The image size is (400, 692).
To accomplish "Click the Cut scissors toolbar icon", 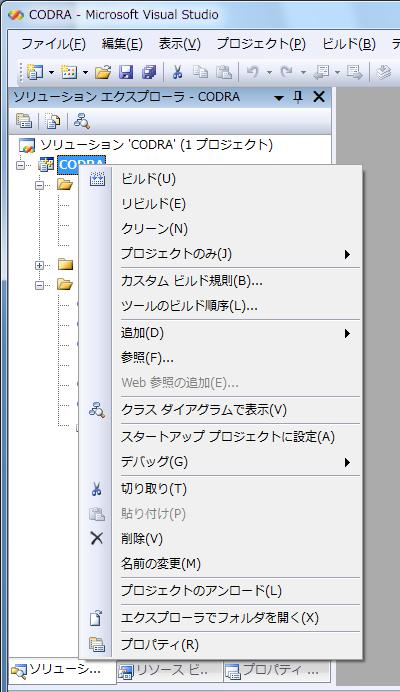I will pyautogui.click(x=177, y=72).
